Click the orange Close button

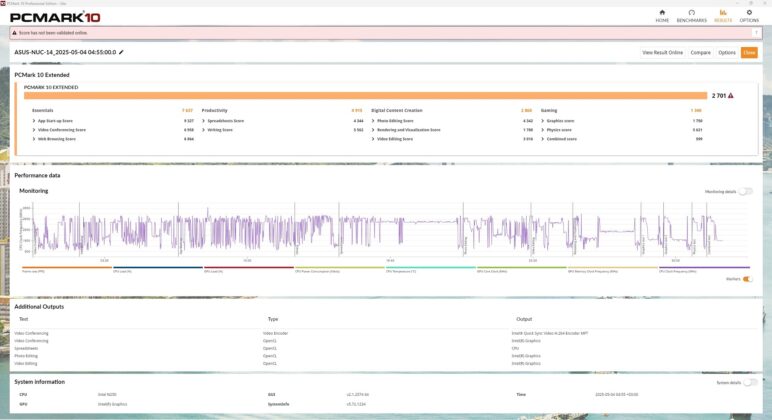pyautogui.click(x=749, y=53)
